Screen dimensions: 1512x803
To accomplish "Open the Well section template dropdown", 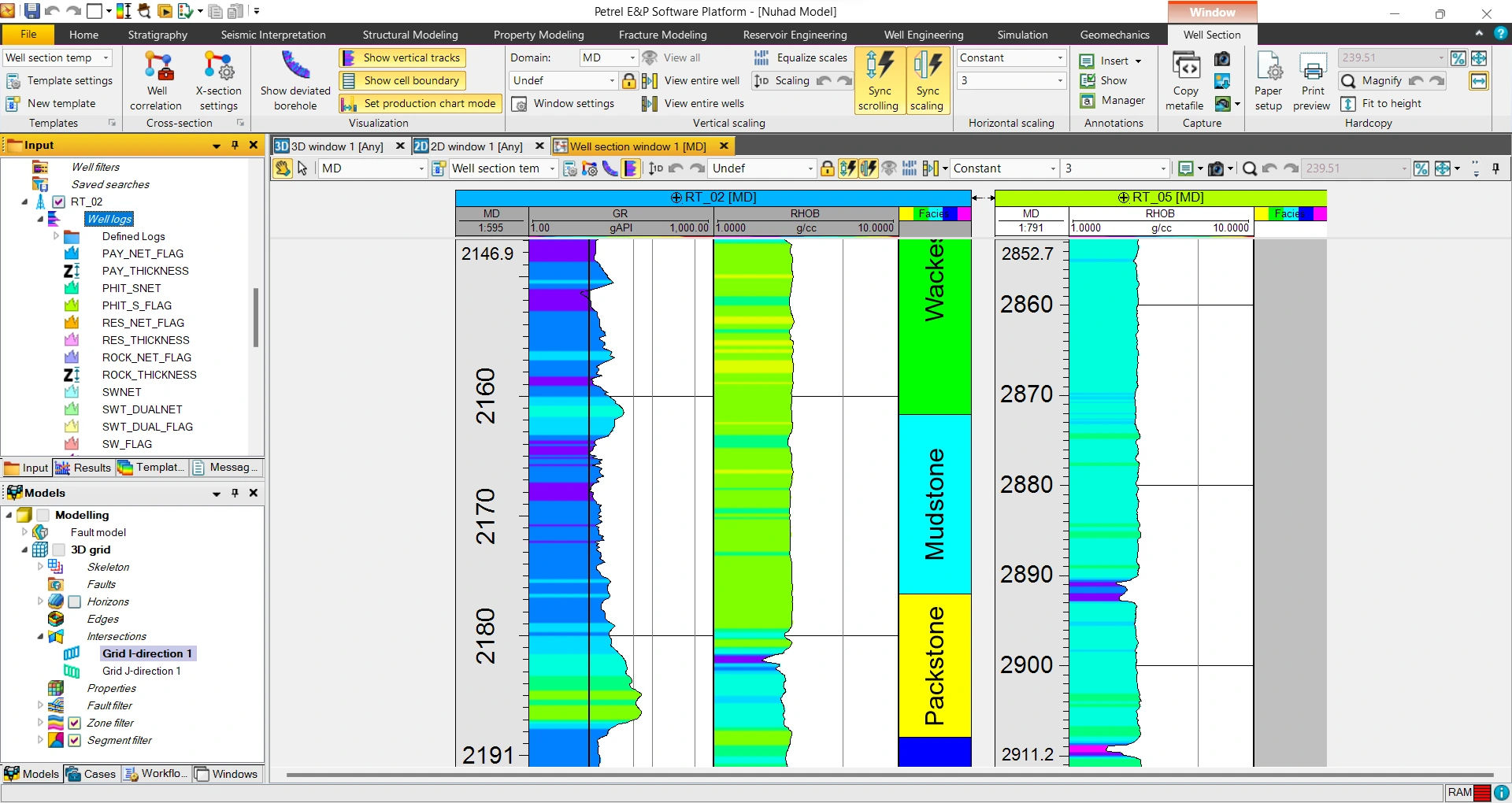I will pos(57,57).
